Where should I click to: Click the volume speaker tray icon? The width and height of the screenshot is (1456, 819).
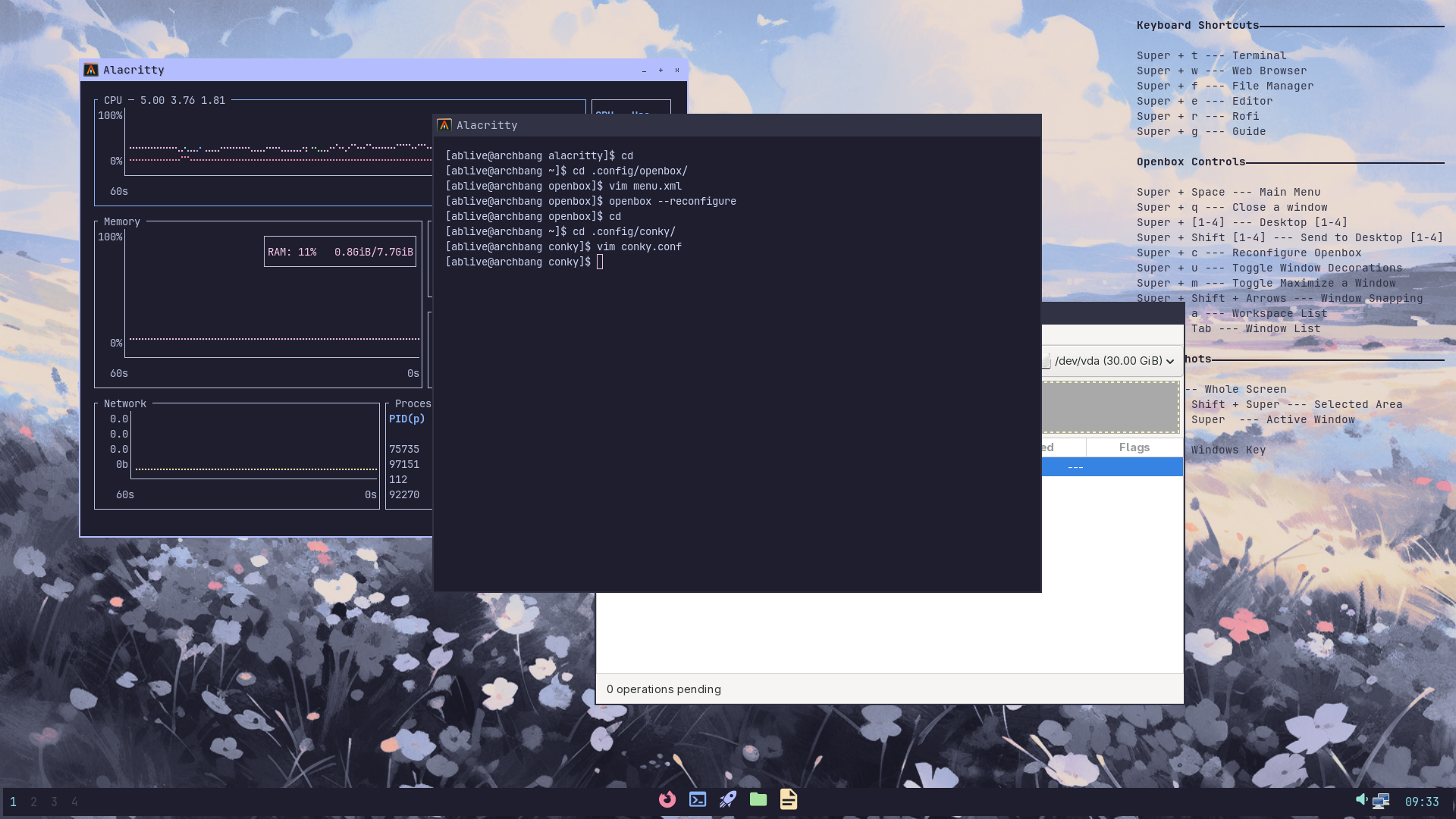1361,800
